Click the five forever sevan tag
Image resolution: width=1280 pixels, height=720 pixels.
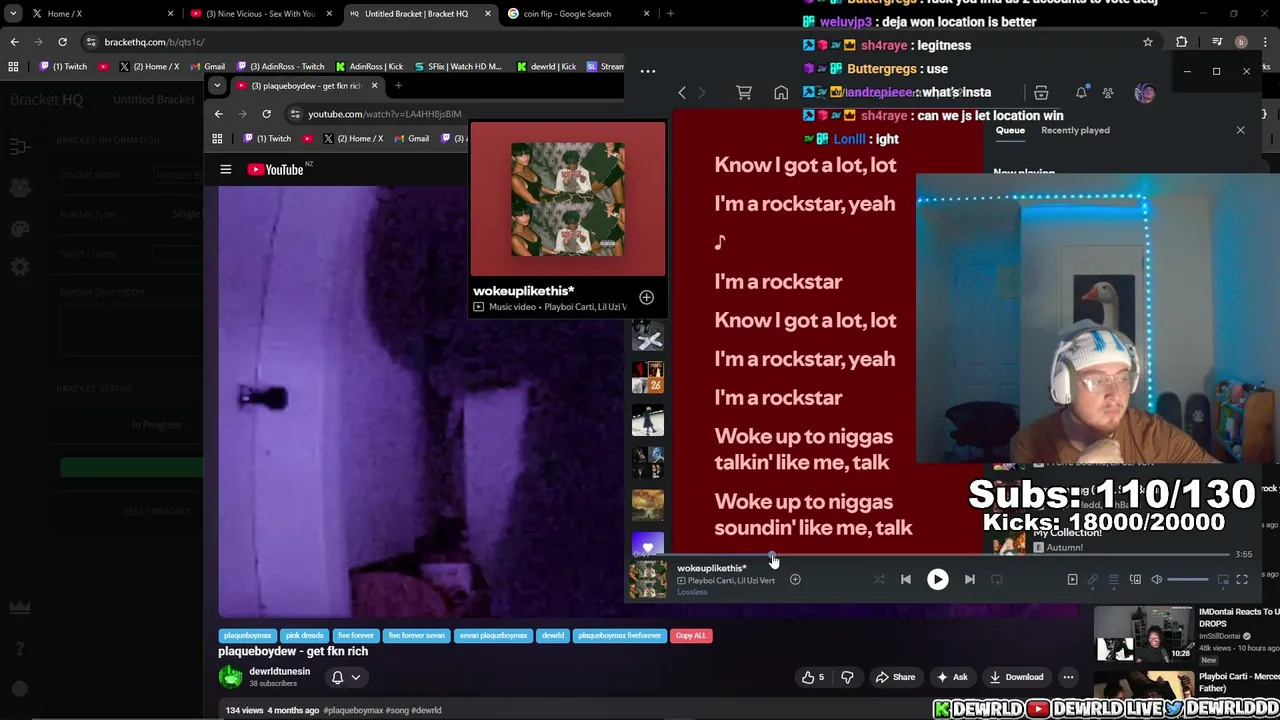tap(417, 635)
